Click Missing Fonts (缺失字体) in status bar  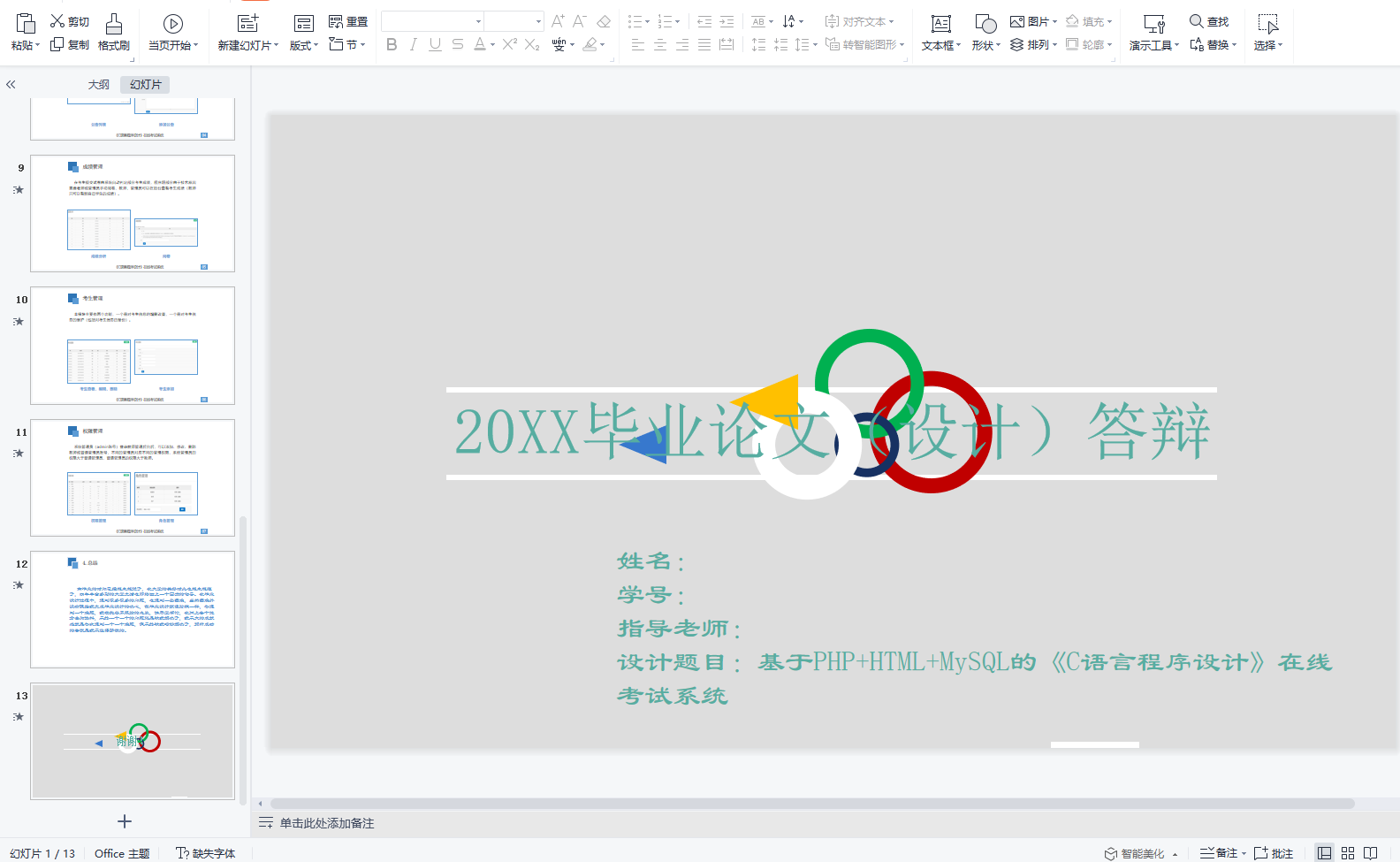(x=206, y=853)
